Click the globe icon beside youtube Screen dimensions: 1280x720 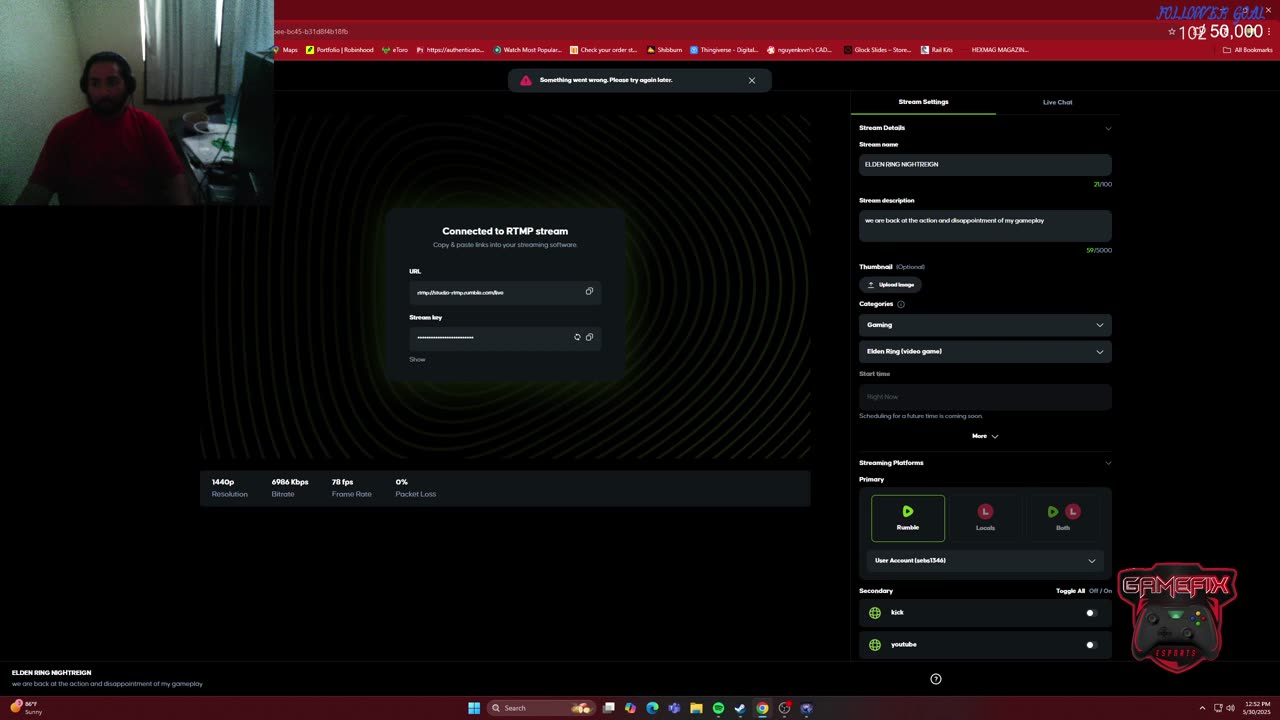(x=875, y=645)
